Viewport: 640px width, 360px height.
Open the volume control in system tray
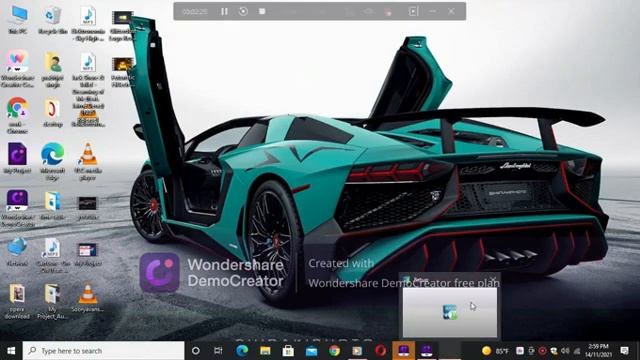(565, 351)
